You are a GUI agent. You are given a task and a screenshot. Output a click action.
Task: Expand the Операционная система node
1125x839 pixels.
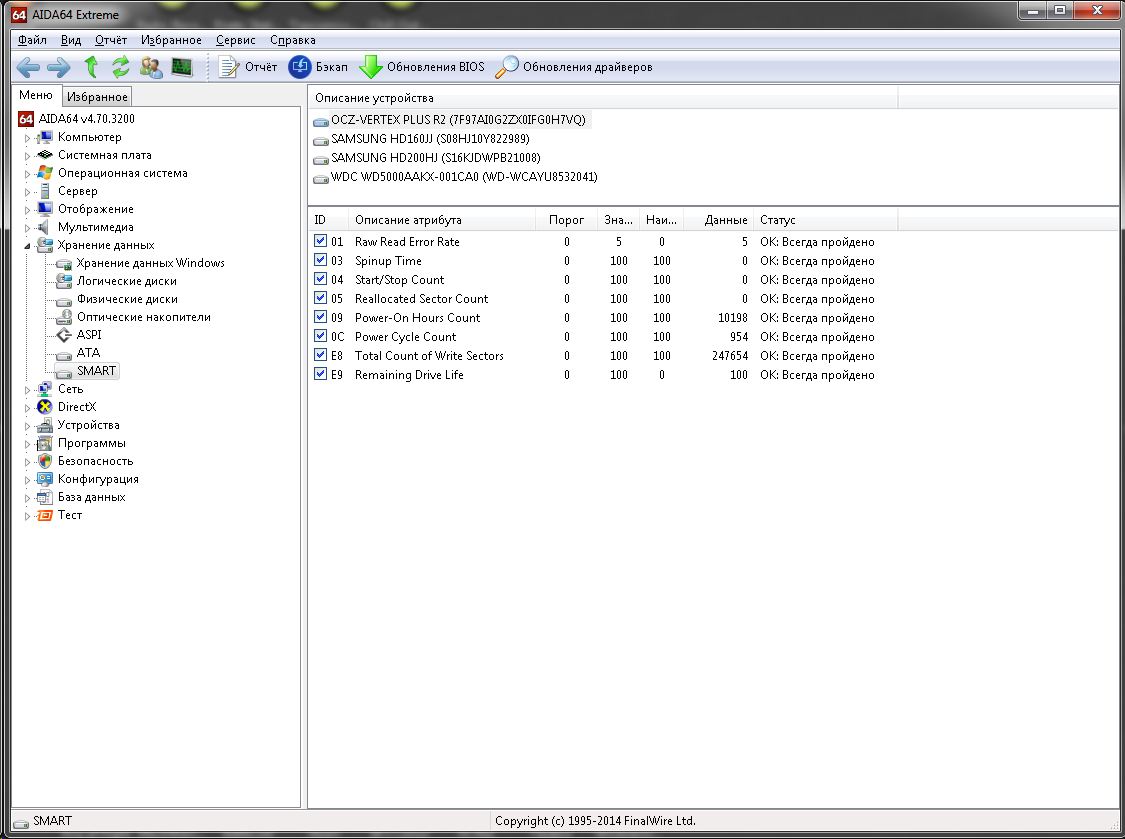27,174
